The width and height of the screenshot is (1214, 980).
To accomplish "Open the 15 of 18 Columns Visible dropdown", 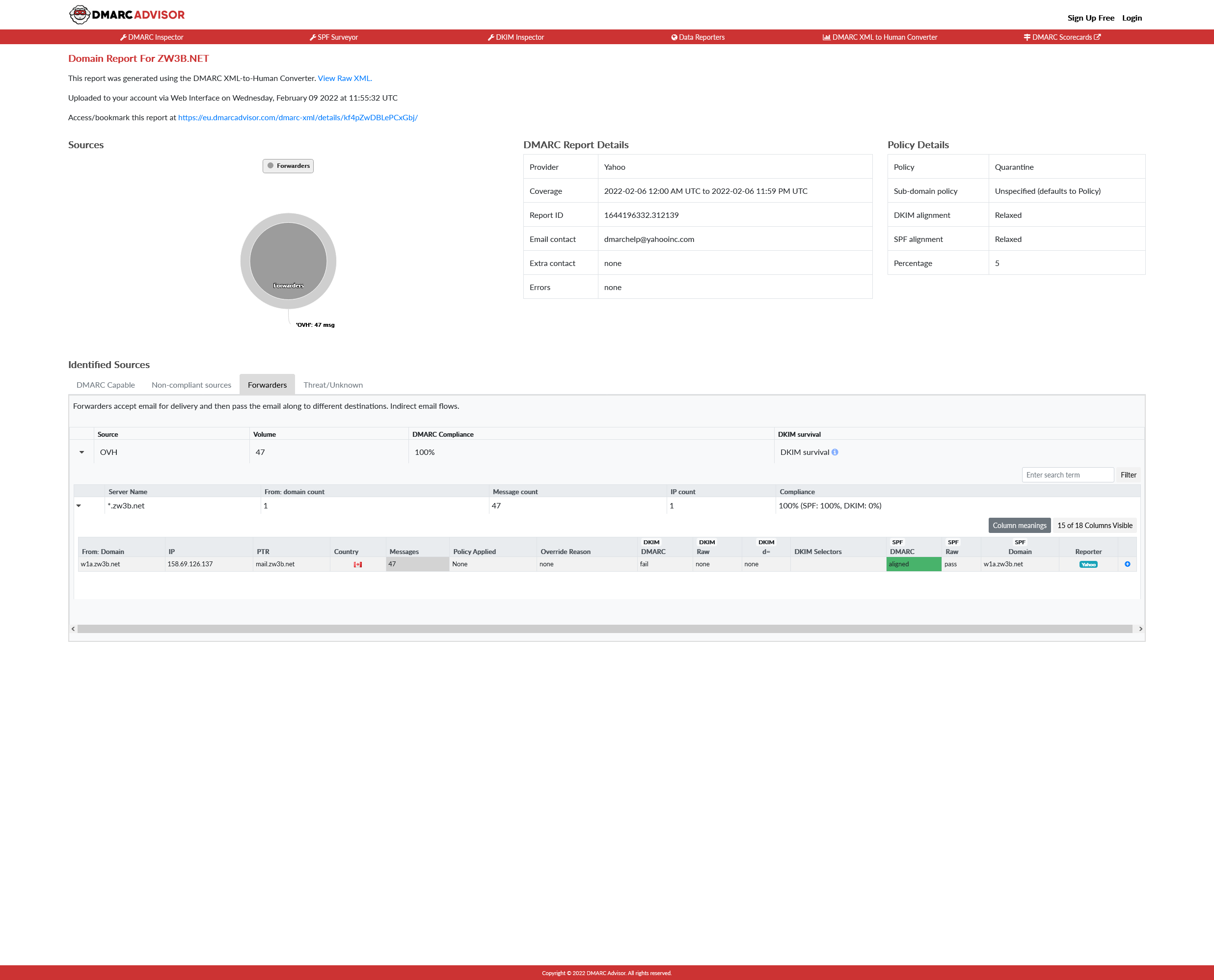I will tap(1094, 526).
